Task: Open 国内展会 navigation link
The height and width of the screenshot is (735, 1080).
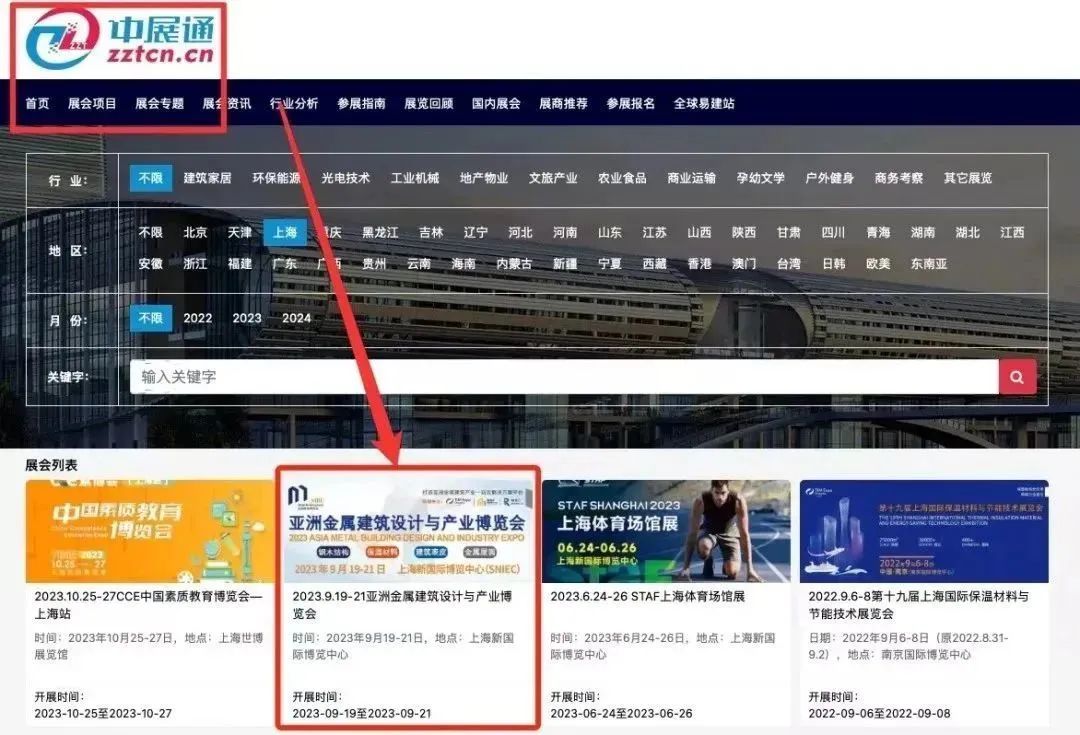Action: tap(496, 103)
